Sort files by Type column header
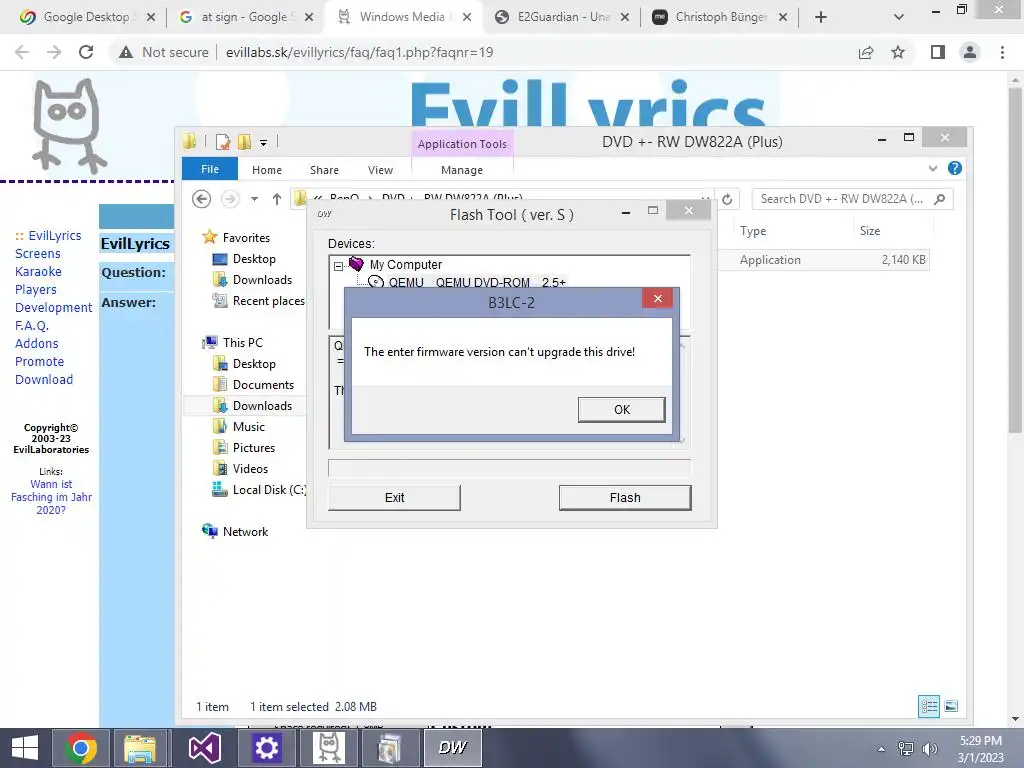1024x768 pixels. (753, 231)
